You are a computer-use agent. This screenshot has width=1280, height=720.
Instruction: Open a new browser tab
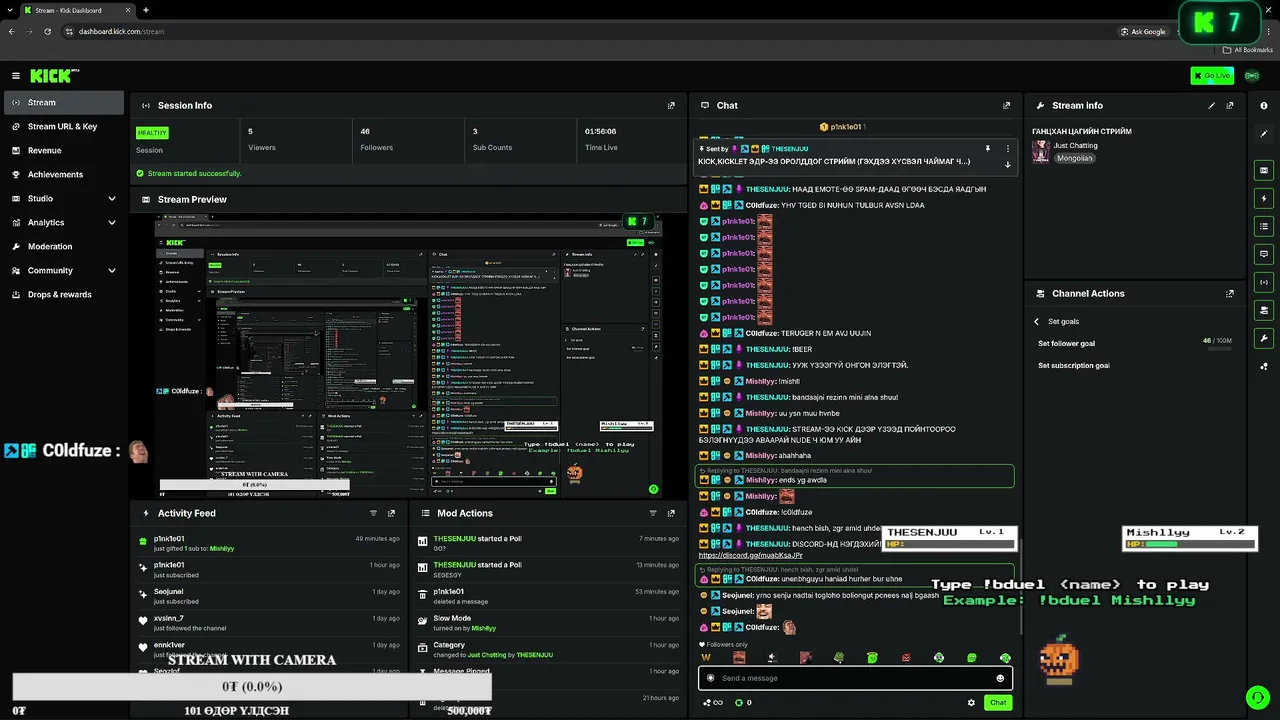point(146,10)
